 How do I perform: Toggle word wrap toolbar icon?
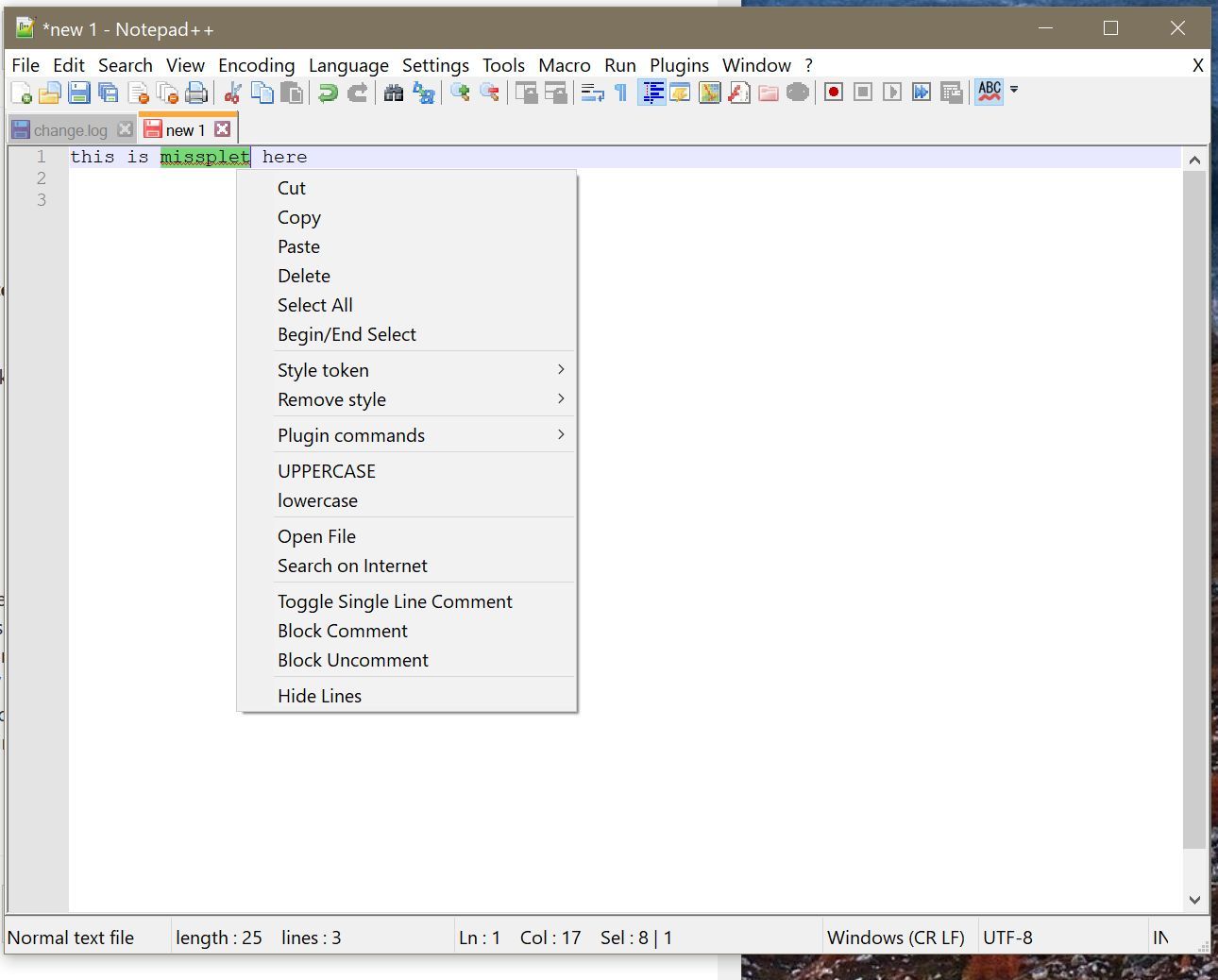click(592, 93)
